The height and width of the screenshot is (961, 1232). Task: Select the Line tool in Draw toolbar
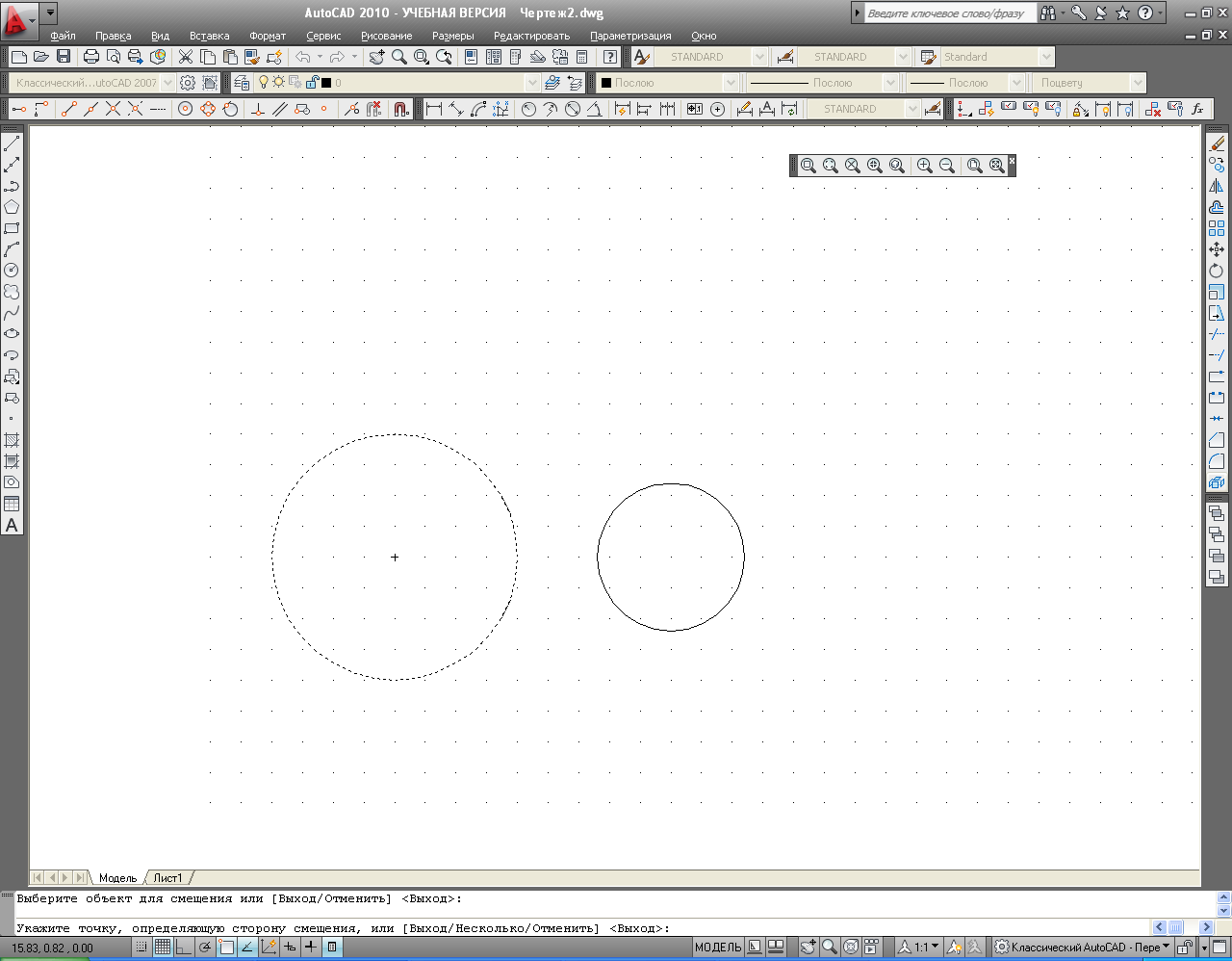tap(12, 144)
